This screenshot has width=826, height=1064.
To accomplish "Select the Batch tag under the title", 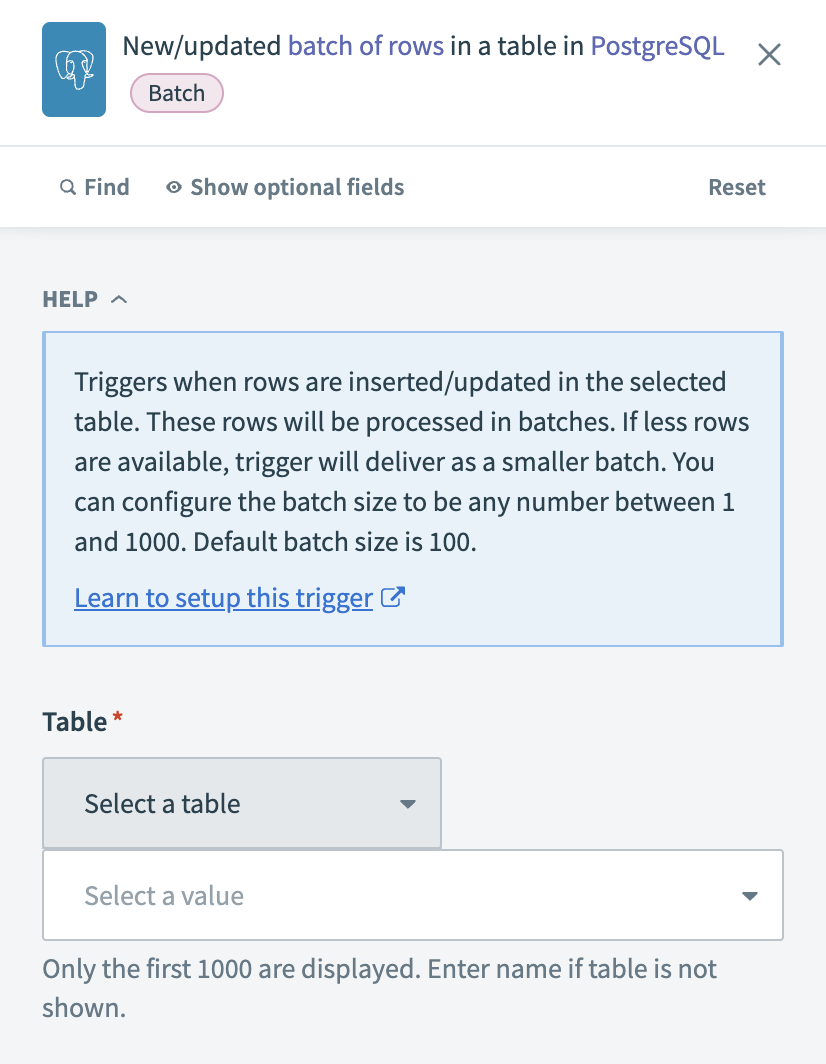I will pyautogui.click(x=177, y=93).
